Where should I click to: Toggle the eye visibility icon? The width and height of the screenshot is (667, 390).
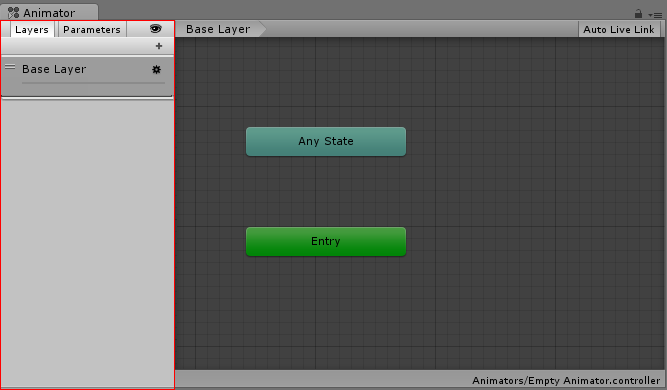156,29
